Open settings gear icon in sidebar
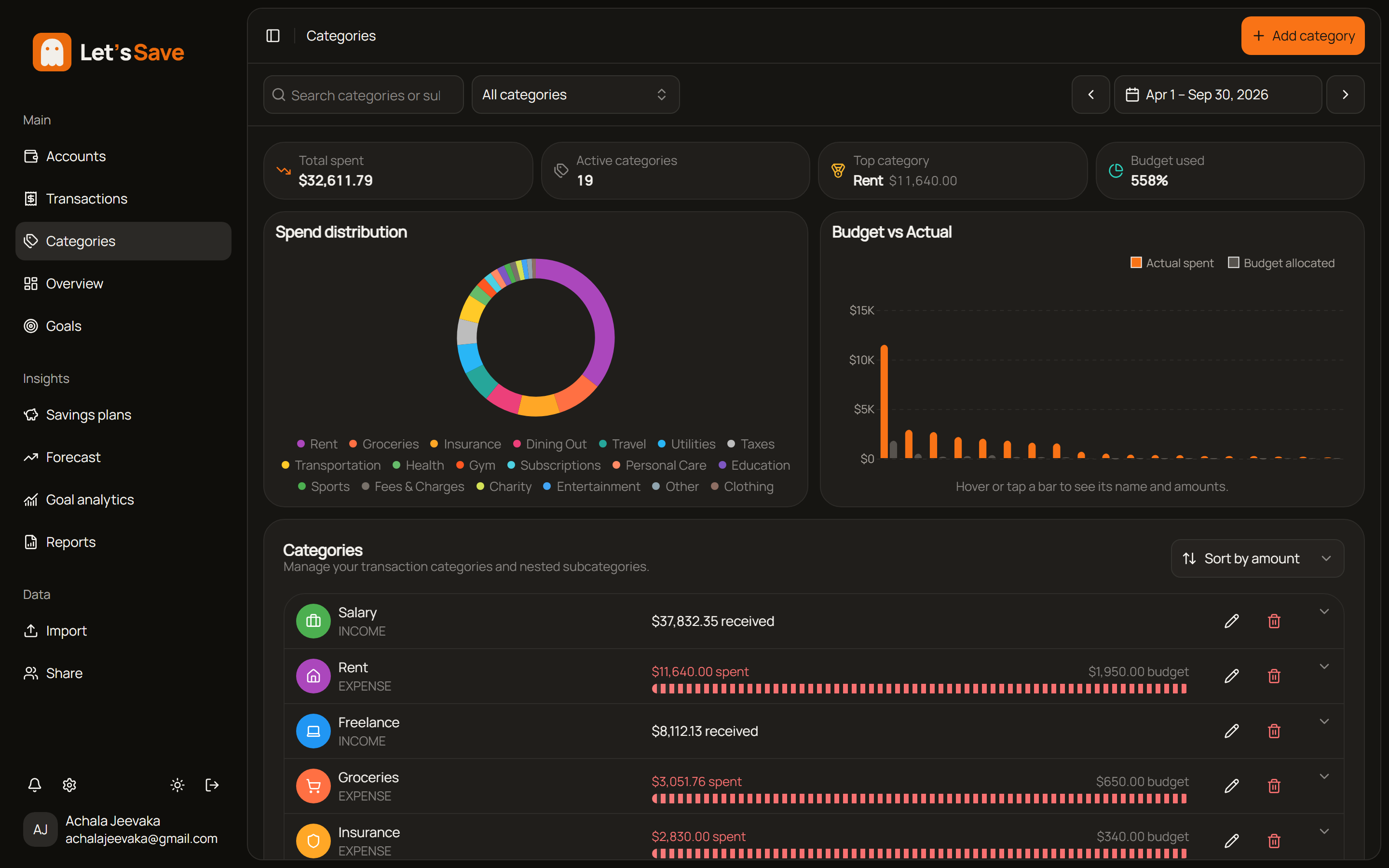Image resolution: width=1389 pixels, height=868 pixels. pyautogui.click(x=69, y=785)
